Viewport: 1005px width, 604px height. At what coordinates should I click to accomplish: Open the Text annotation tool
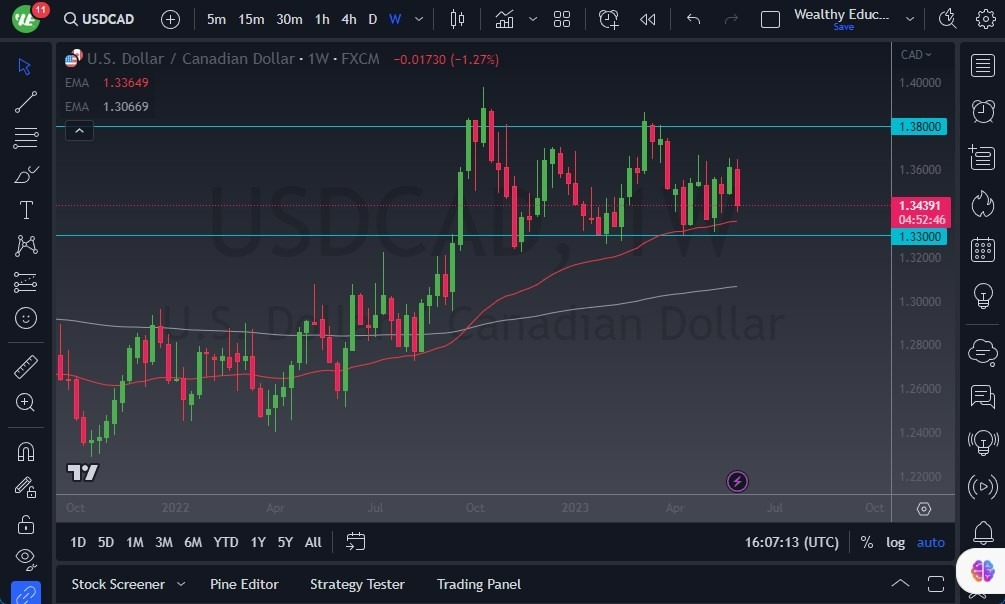pos(25,210)
